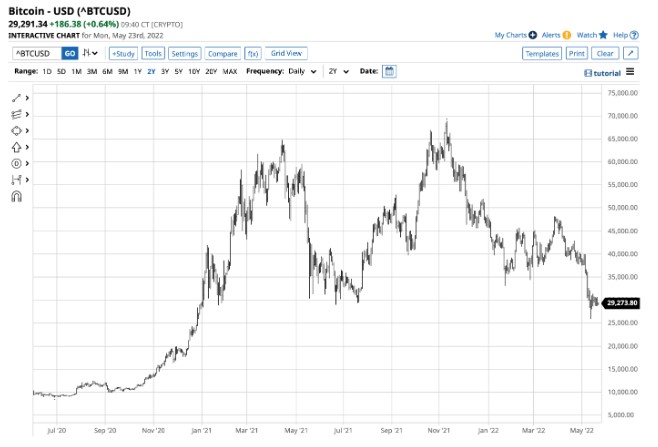Image resolution: width=658 pixels, height=447 pixels.
Task: Select the trend line drawing tool
Action: [16, 98]
